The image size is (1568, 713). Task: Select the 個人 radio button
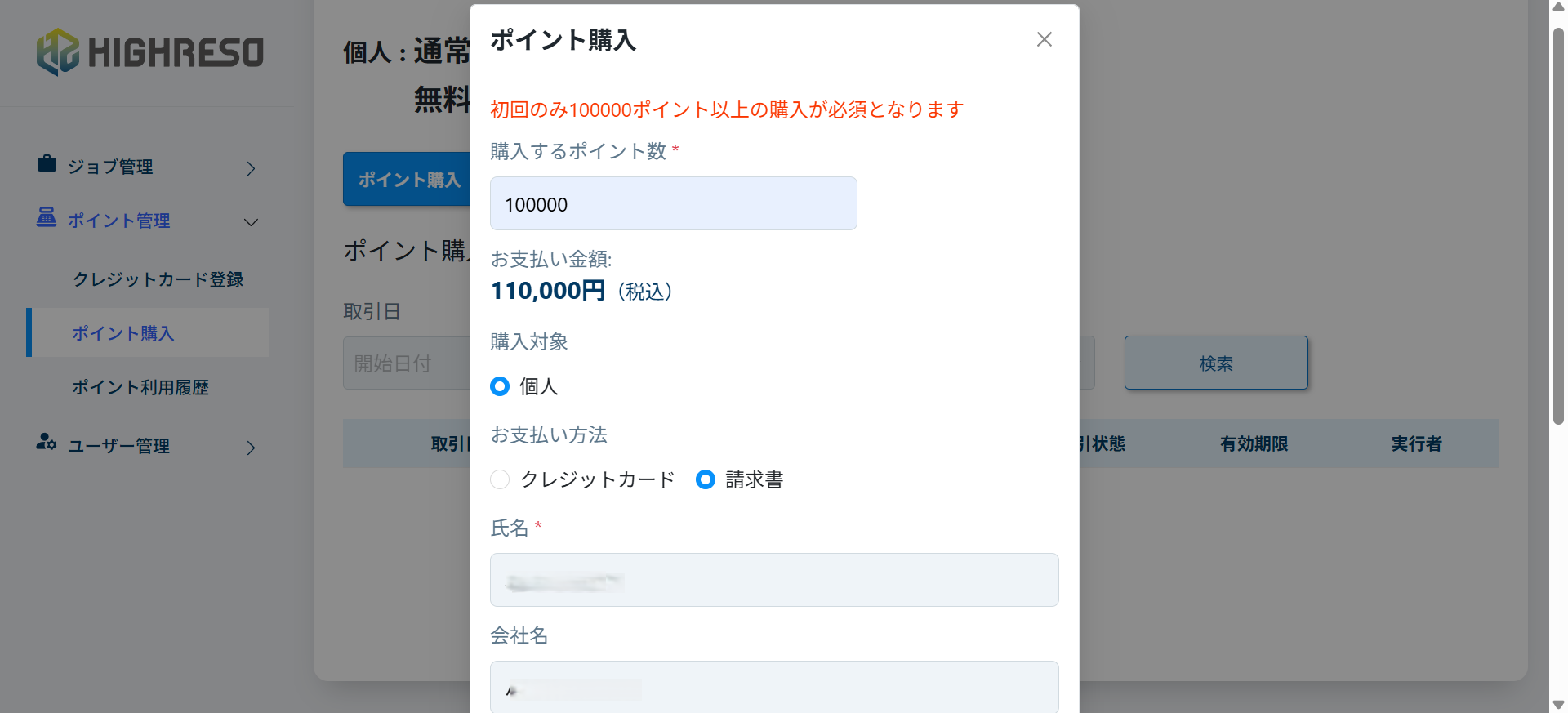[x=500, y=386]
